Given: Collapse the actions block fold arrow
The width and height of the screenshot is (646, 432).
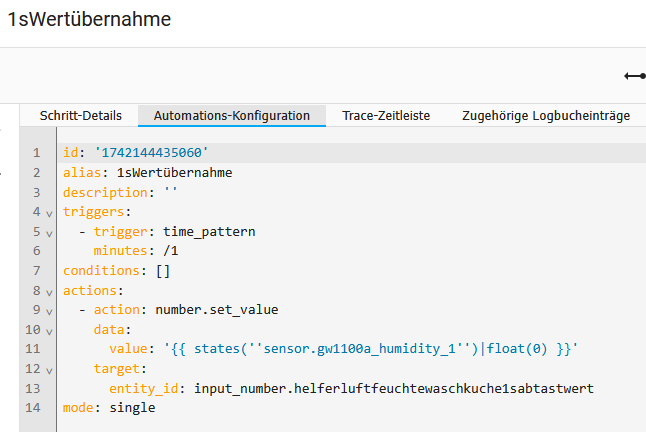Looking at the screenshot, I should click(x=49, y=293).
